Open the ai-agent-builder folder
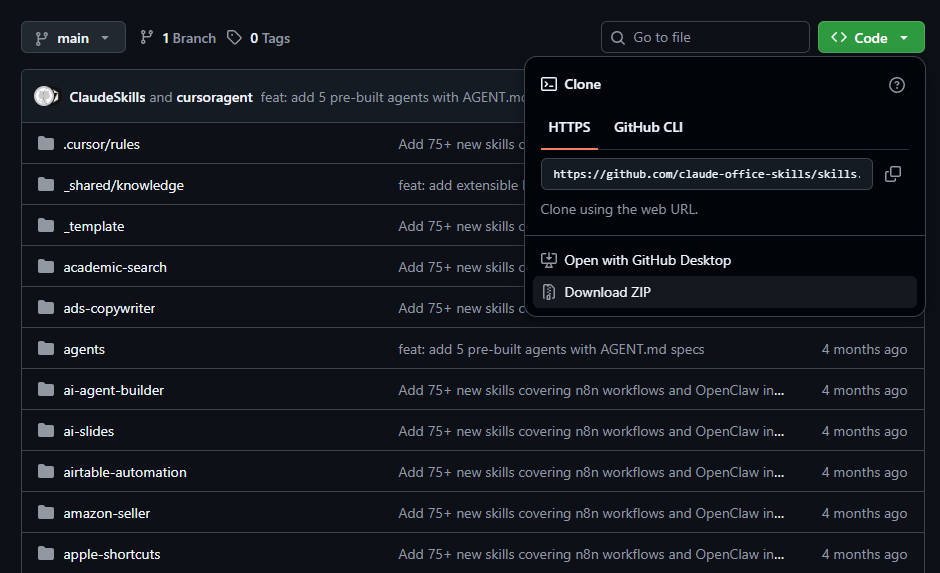 pyautogui.click(x=113, y=390)
